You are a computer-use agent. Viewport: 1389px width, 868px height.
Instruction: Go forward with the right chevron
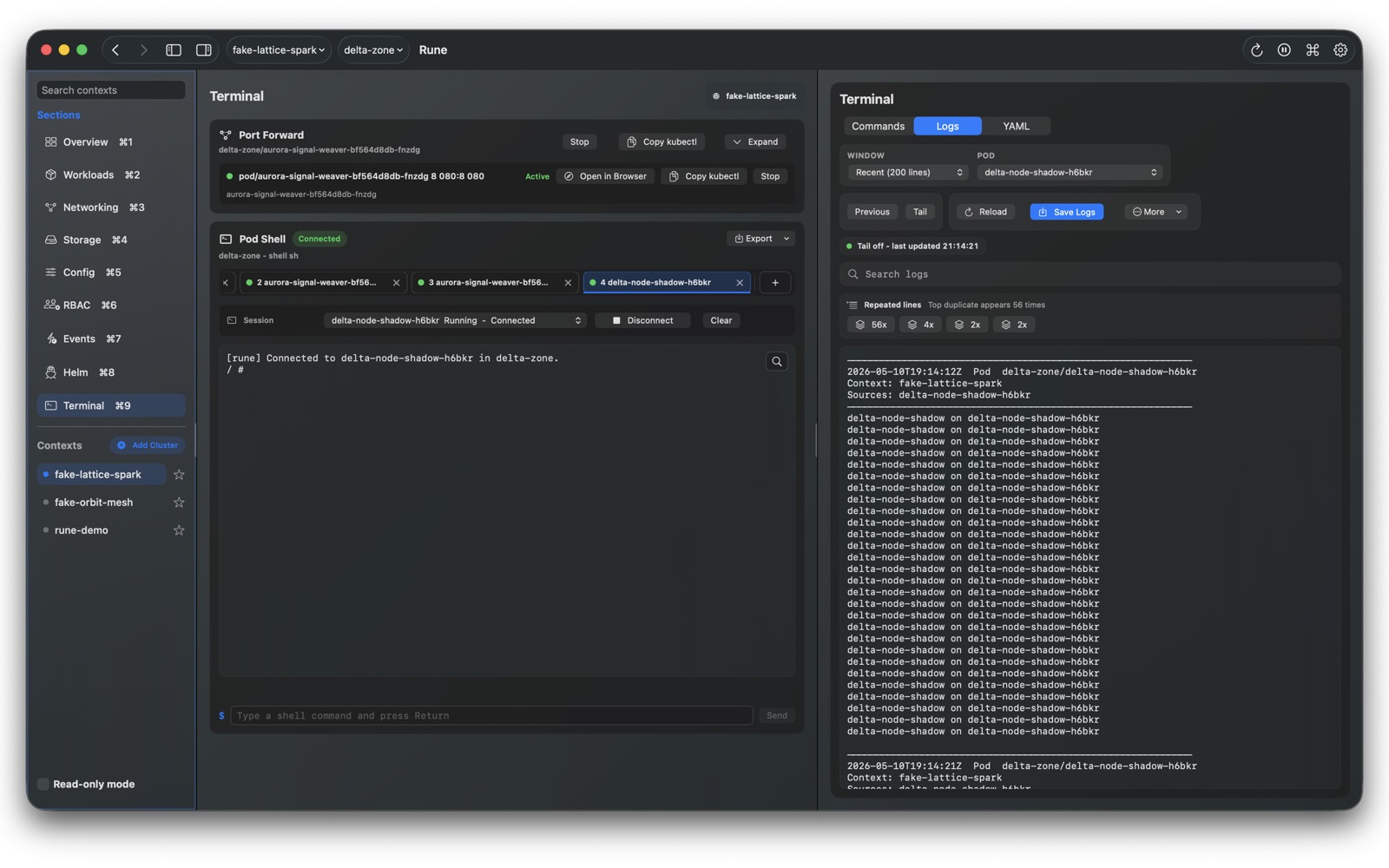click(x=143, y=50)
